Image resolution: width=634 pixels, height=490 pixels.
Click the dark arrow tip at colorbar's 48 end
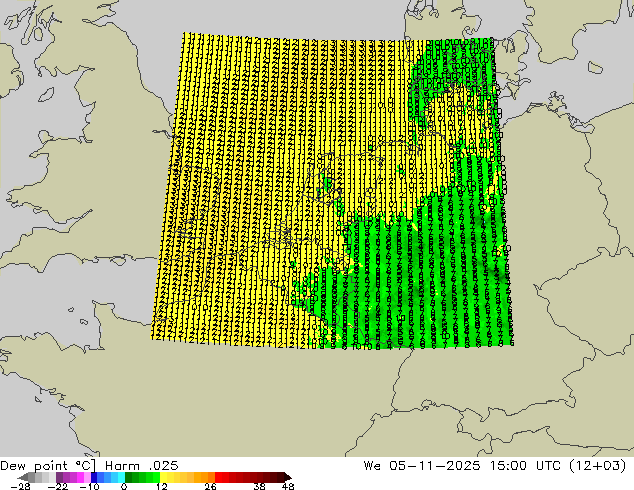click(287, 477)
